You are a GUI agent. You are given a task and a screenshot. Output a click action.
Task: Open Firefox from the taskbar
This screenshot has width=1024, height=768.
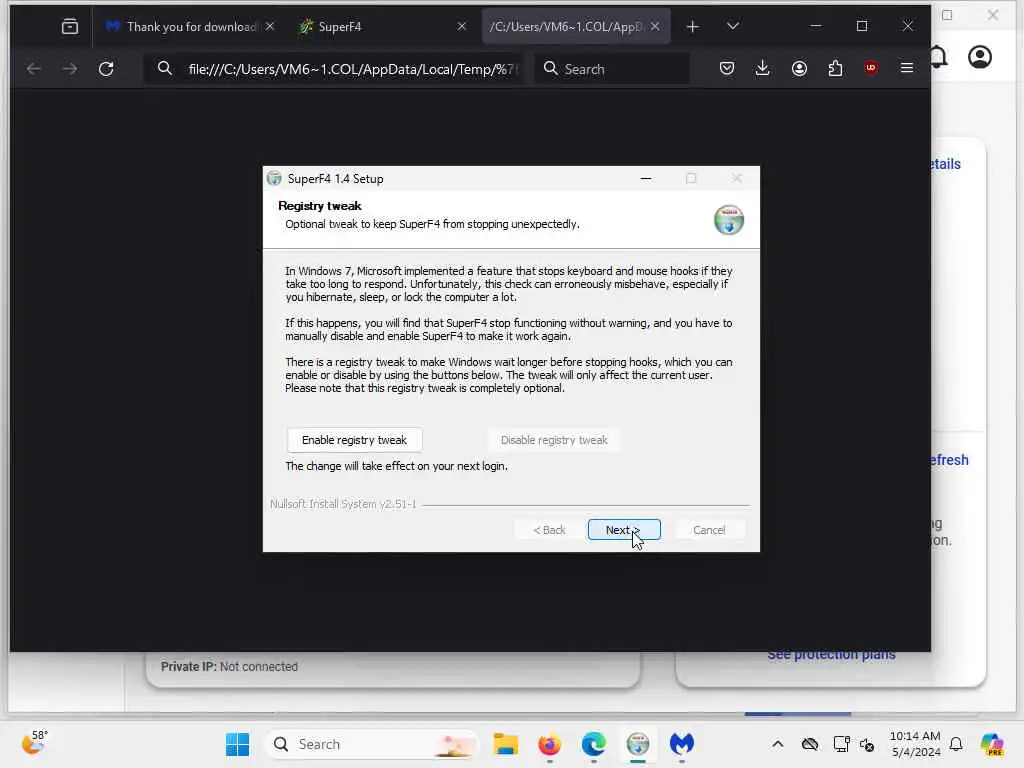tap(550, 744)
